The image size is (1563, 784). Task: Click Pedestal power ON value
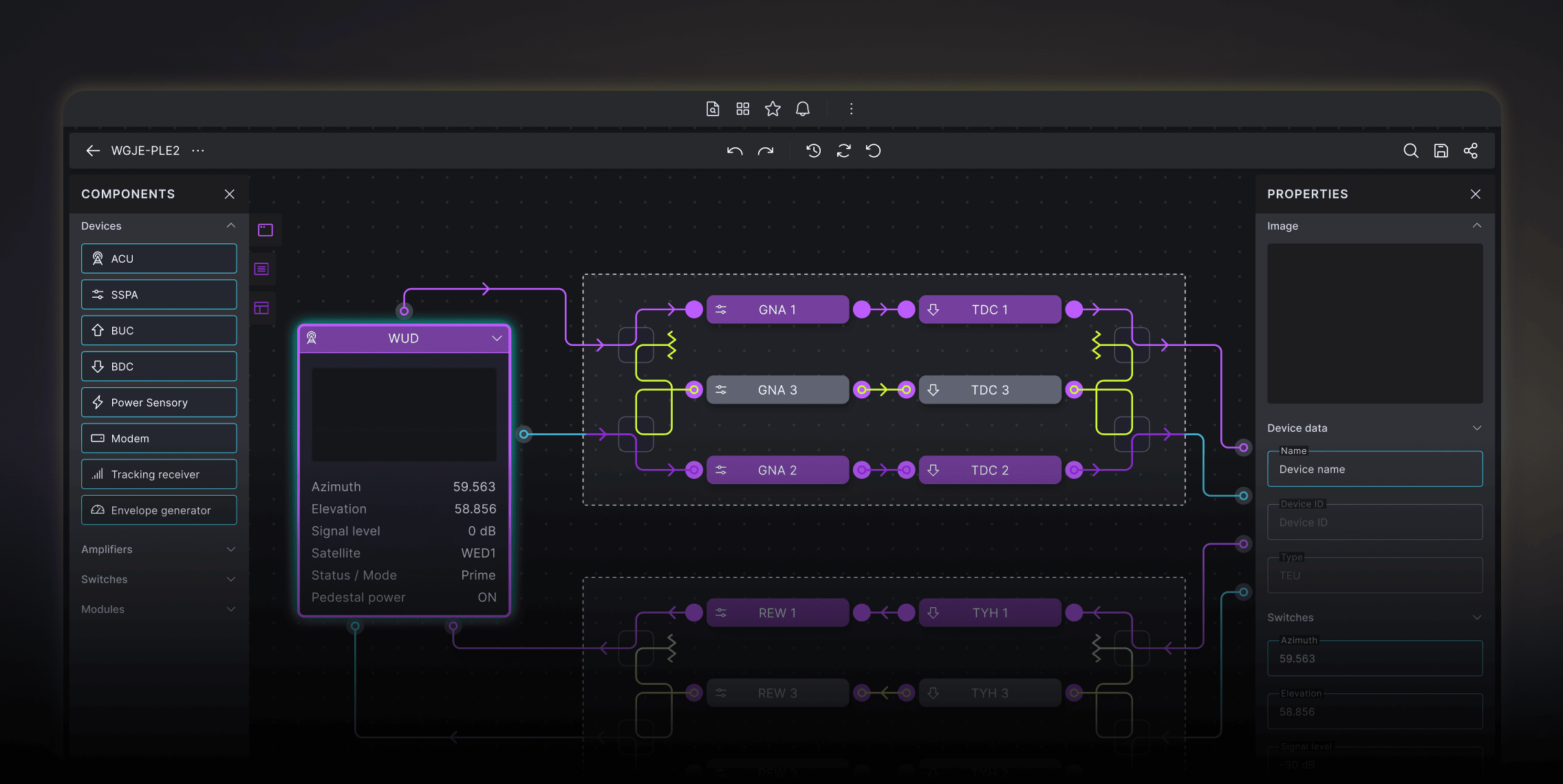(487, 597)
